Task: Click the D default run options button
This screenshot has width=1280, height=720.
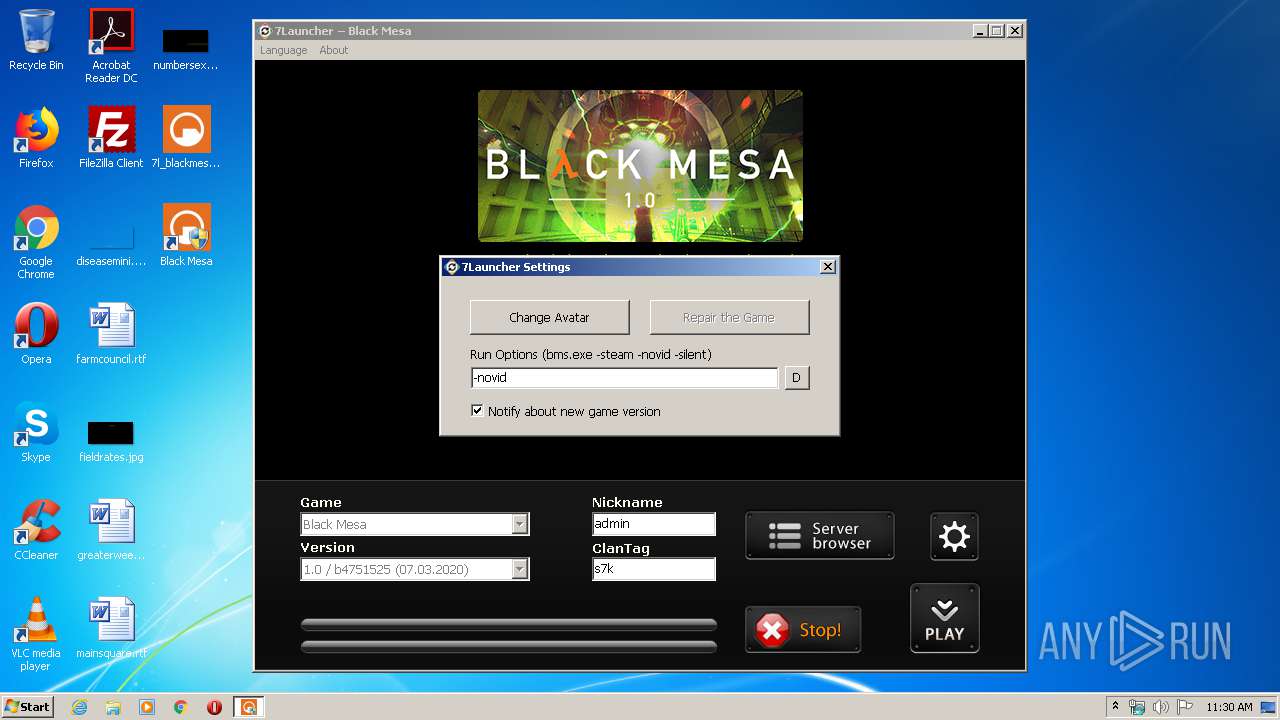Action: pos(797,377)
